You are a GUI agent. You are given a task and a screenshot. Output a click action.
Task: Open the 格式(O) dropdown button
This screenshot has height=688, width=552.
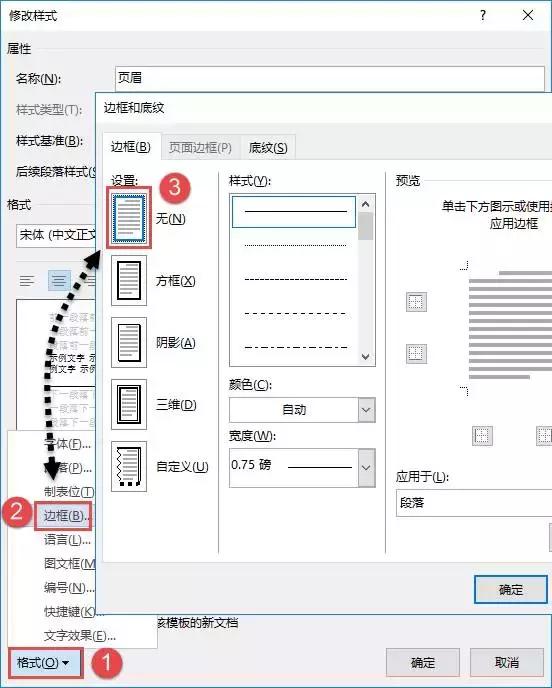click(44, 662)
